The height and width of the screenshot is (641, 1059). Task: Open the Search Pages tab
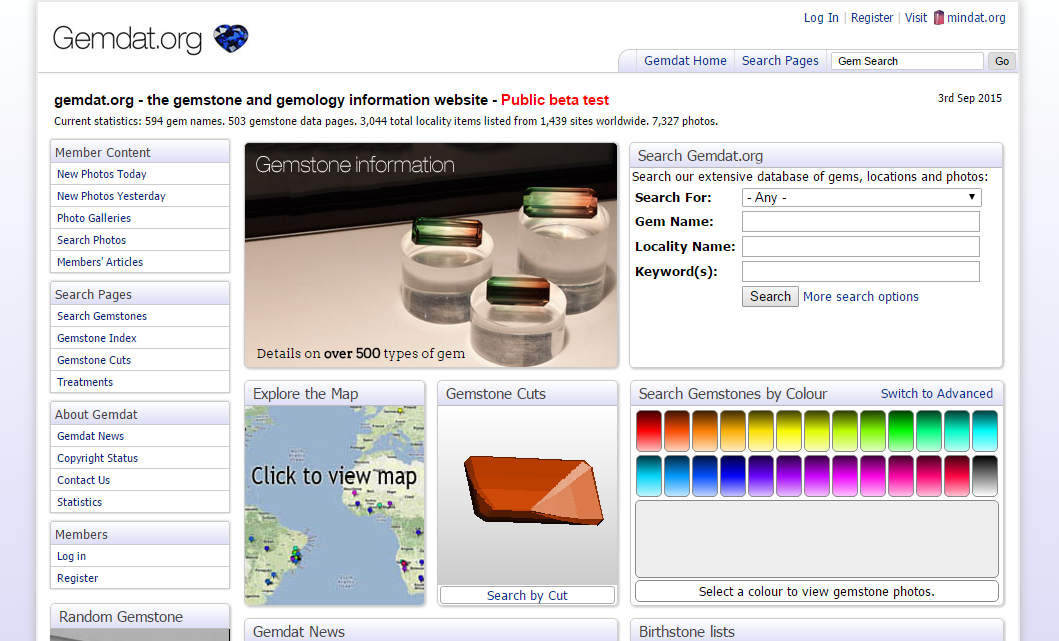[780, 61]
